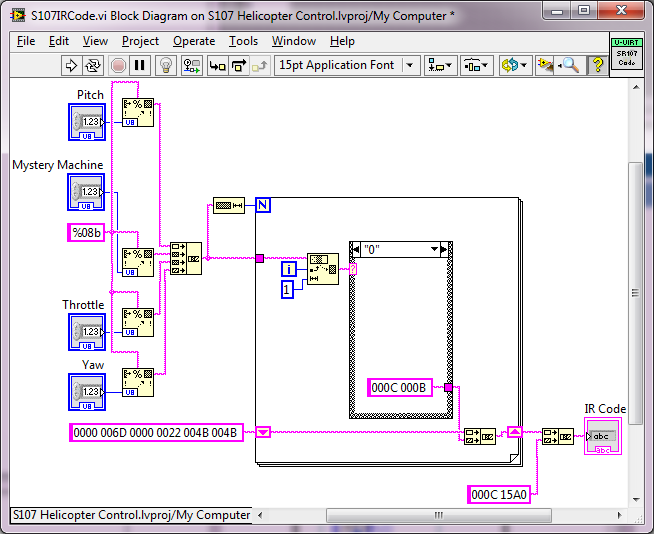Click the Pause button in the toolbar
Screen dimensions: 654x534
tap(139, 65)
